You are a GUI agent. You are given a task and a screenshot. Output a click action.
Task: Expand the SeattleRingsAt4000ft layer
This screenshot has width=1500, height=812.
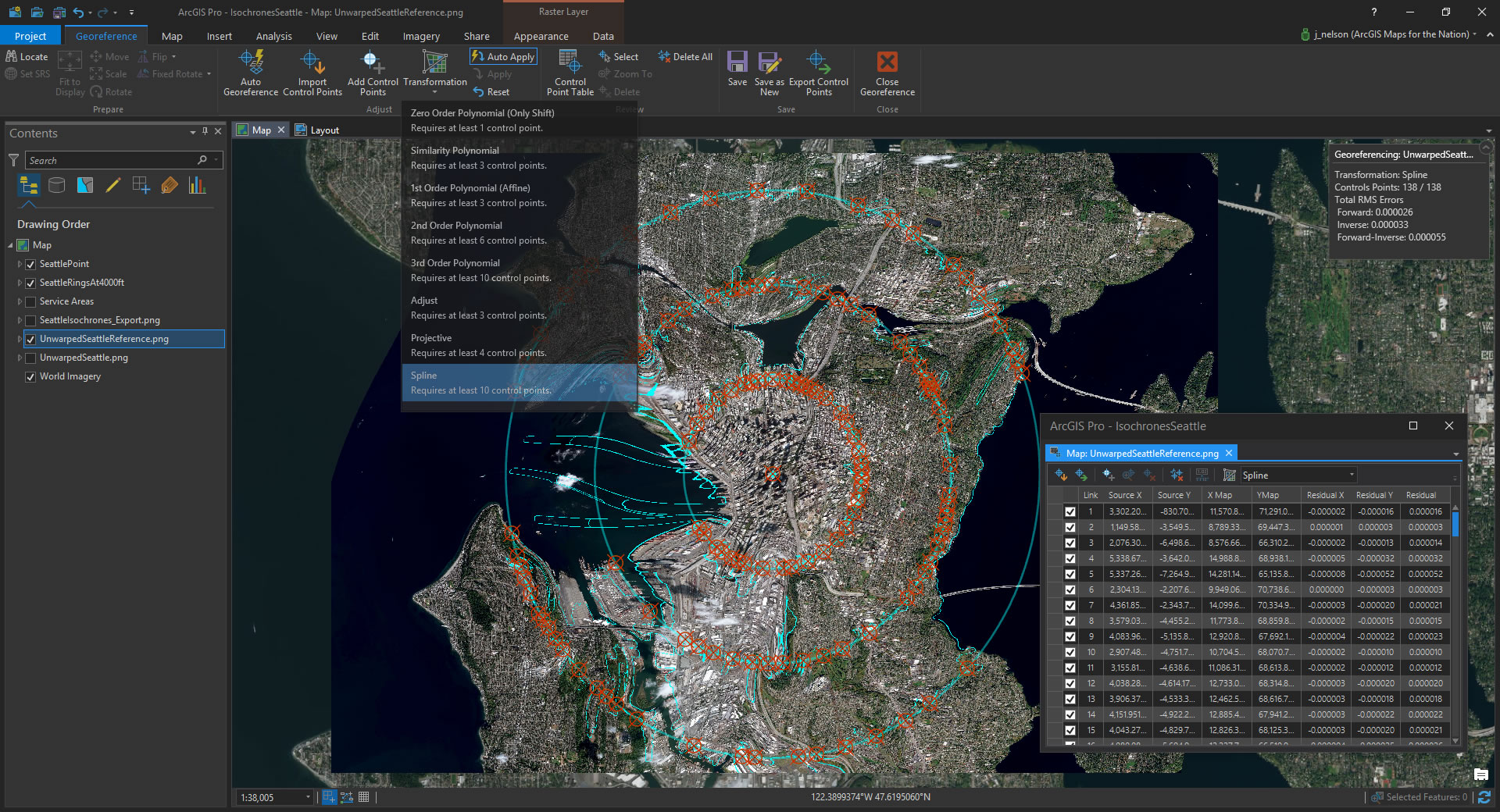(x=20, y=283)
